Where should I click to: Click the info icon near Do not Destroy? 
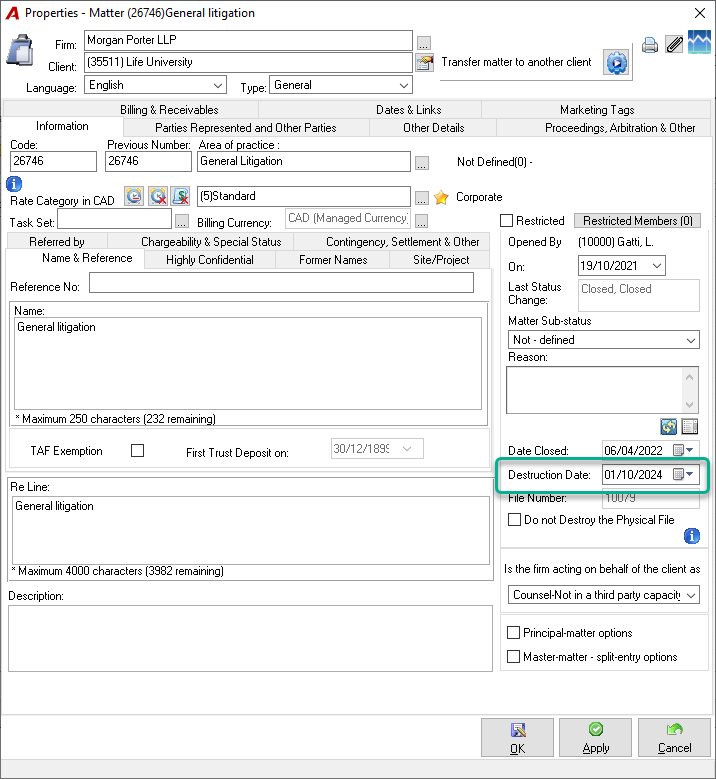pyautogui.click(x=692, y=536)
